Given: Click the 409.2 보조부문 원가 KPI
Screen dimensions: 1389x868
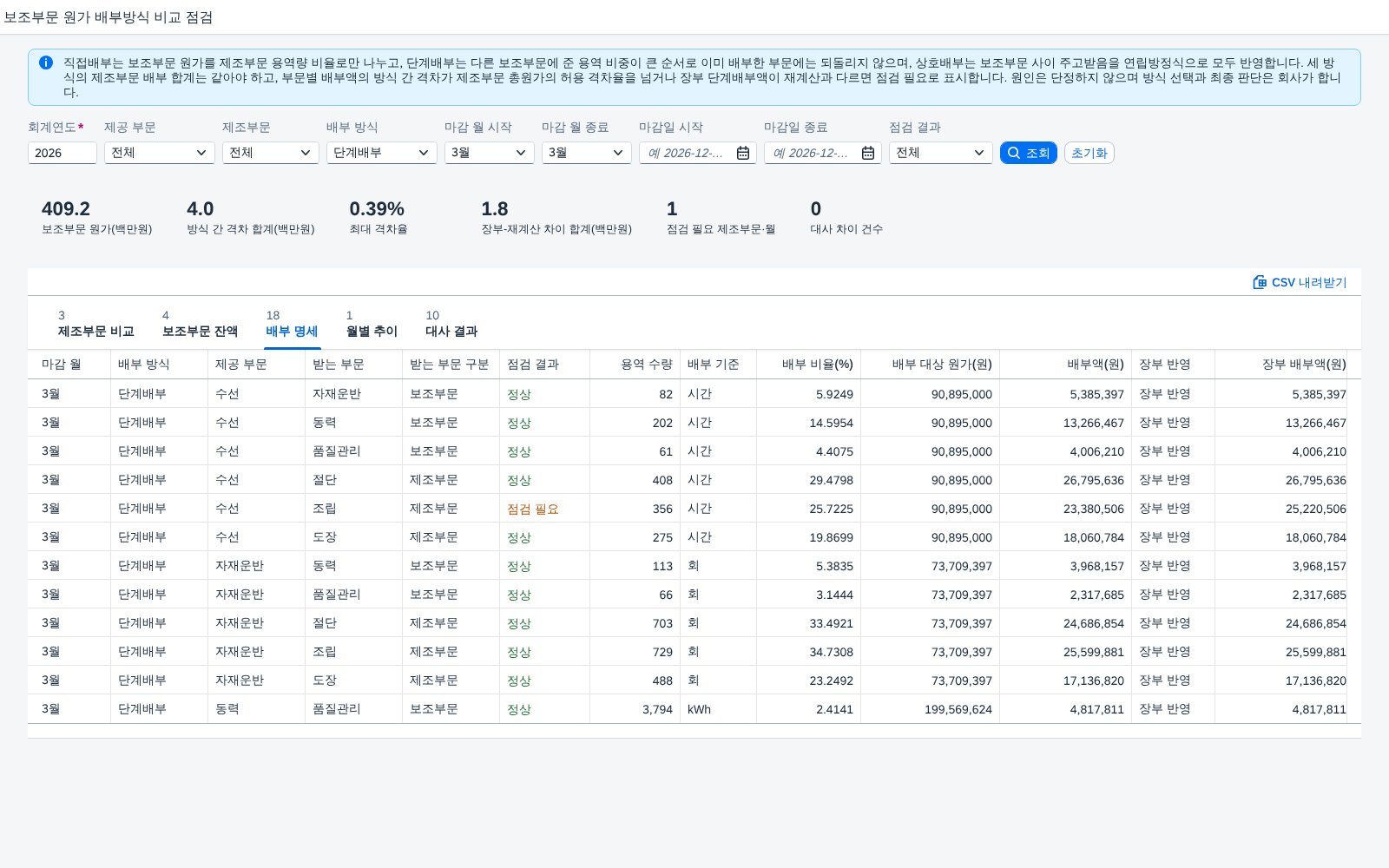Looking at the screenshot, I should (x=97, y=217).
